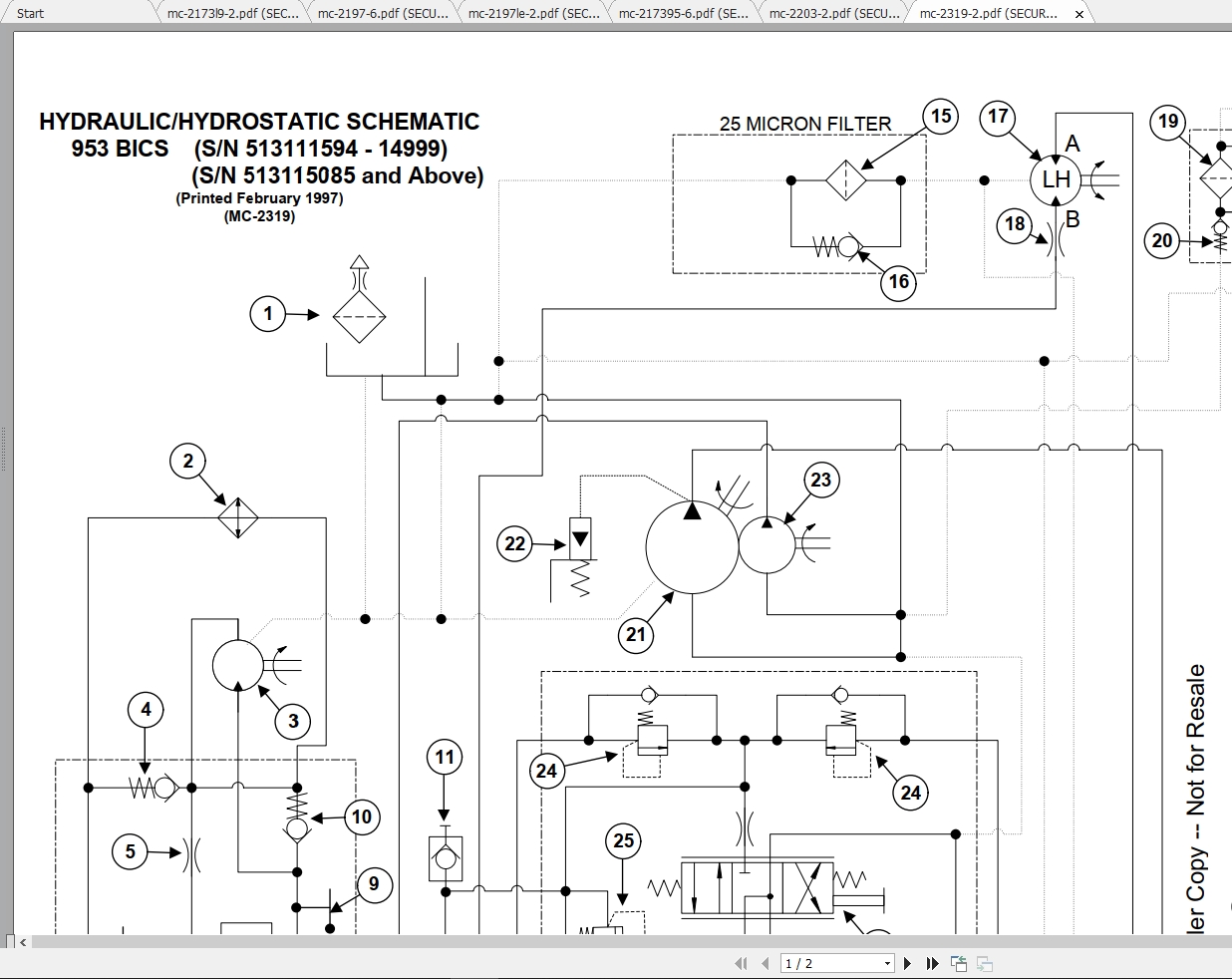Click the LH drive motor circle
Viewport: 1232px width, 979px height.
(x=1057, y=180)
